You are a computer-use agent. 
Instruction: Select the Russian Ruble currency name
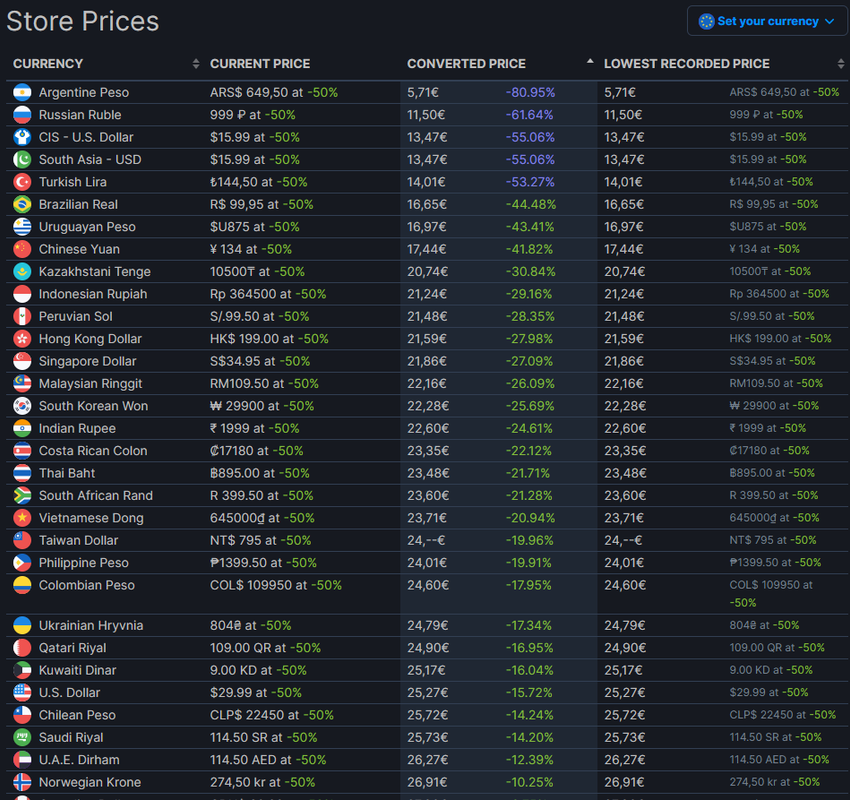click(80, 115)
